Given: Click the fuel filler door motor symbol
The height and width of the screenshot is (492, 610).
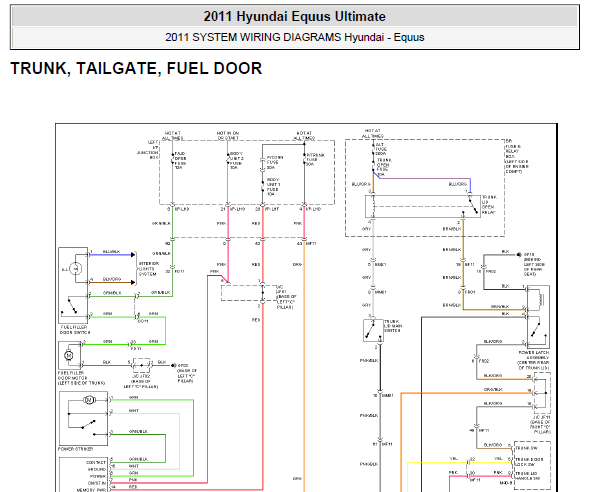Looking at the screenshot, I should (x=68, y=355).
